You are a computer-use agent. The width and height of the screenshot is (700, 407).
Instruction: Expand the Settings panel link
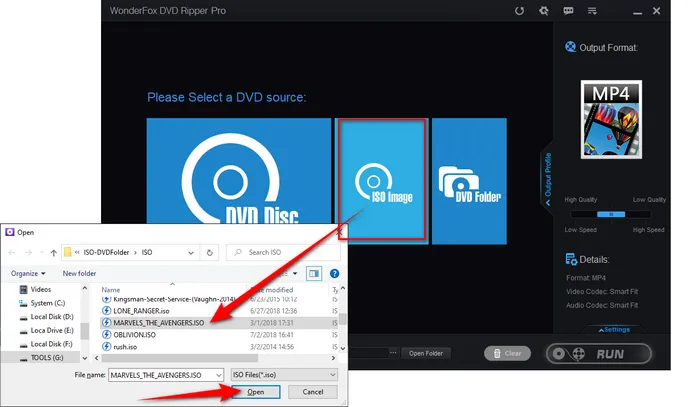point(614,329)
